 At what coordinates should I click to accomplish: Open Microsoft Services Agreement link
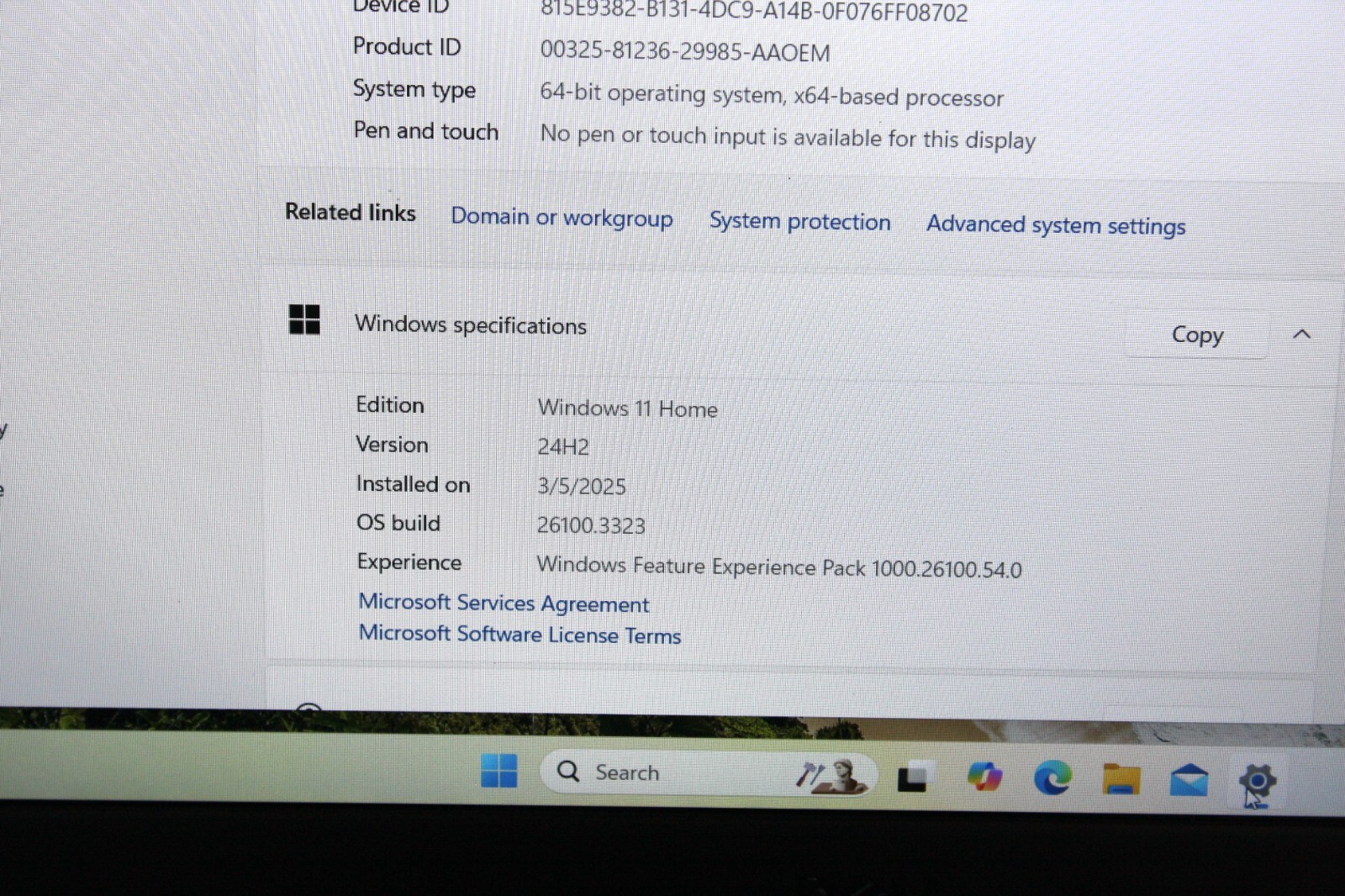pos(504,603)
